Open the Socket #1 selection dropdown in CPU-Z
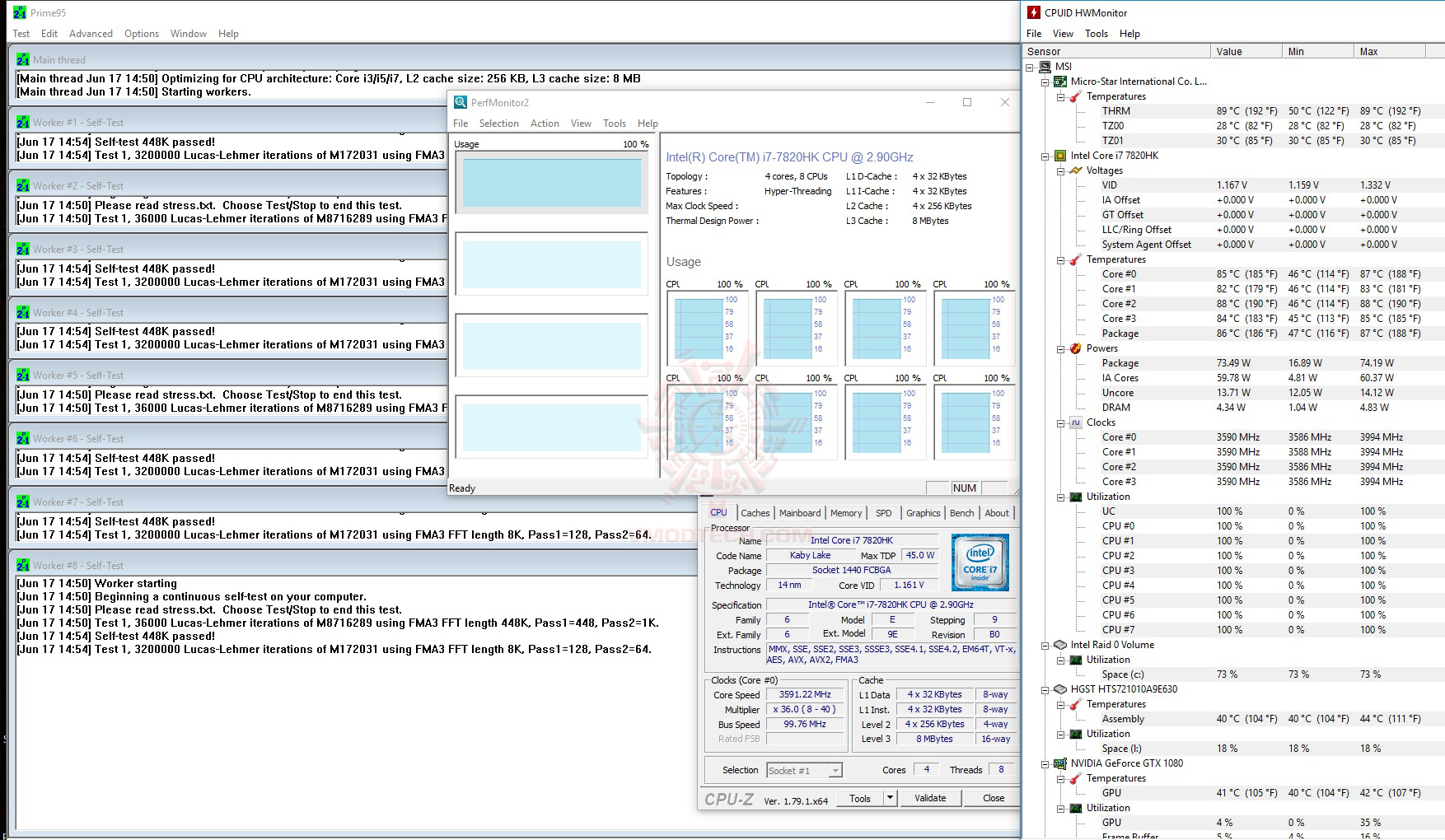This screenshot has height=840, width=1445. tap(835, 770)
